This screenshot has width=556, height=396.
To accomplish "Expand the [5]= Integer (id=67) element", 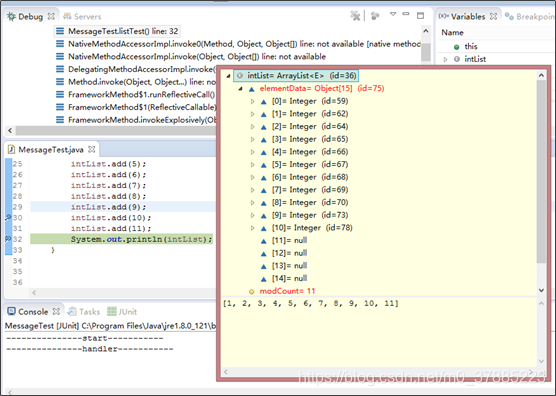I will (252, 164).
